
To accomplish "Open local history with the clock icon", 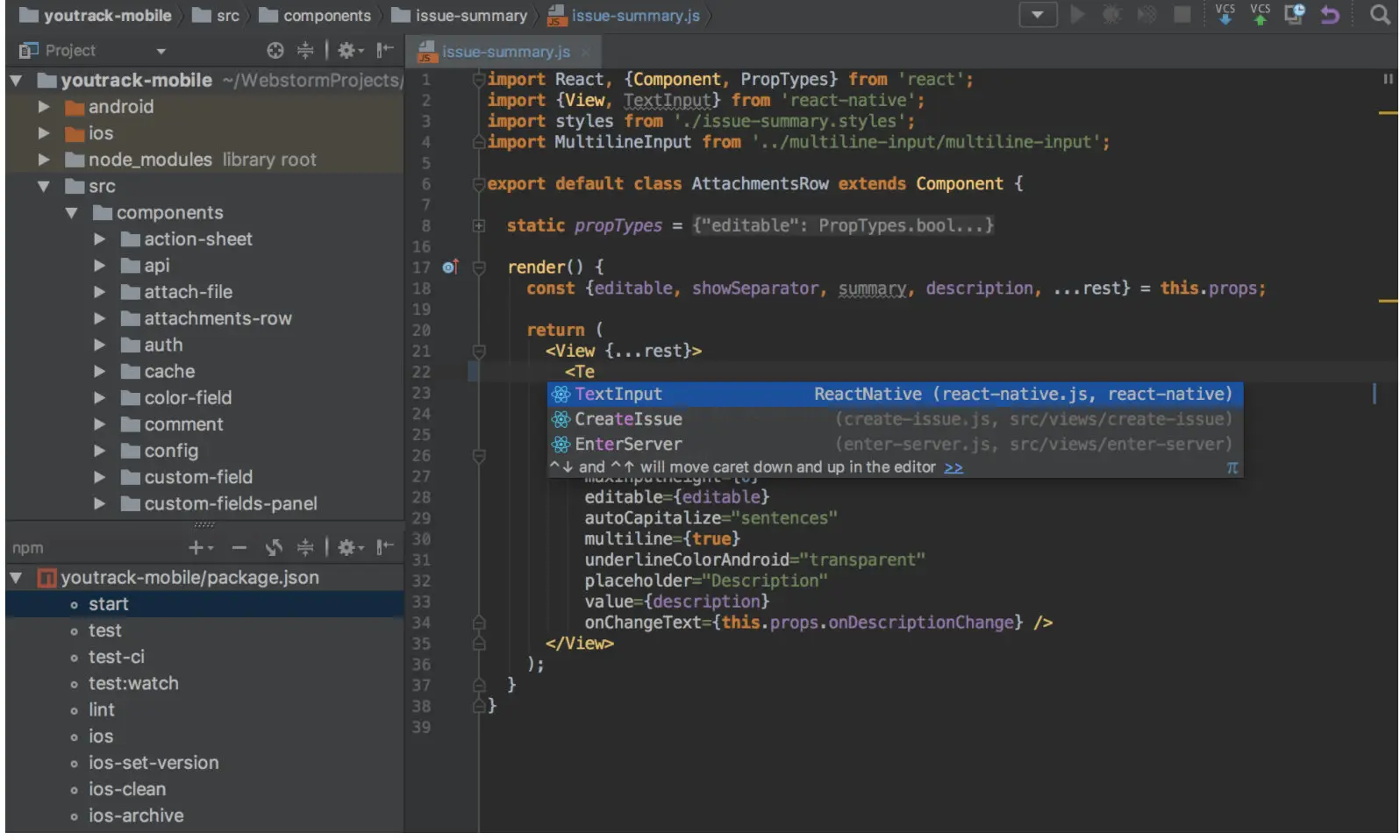I will pyautogui.click(x=1295, y=14).
